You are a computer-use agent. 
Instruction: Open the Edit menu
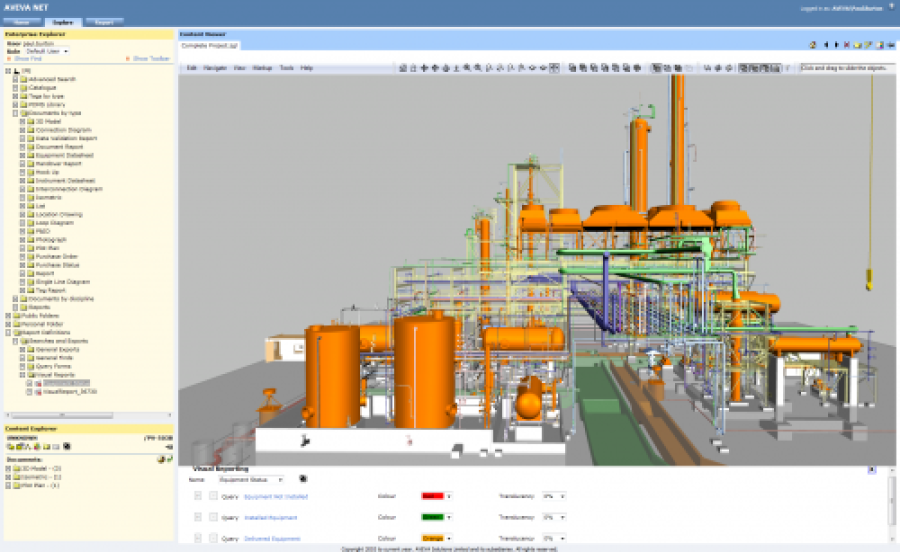coord(192,68)
